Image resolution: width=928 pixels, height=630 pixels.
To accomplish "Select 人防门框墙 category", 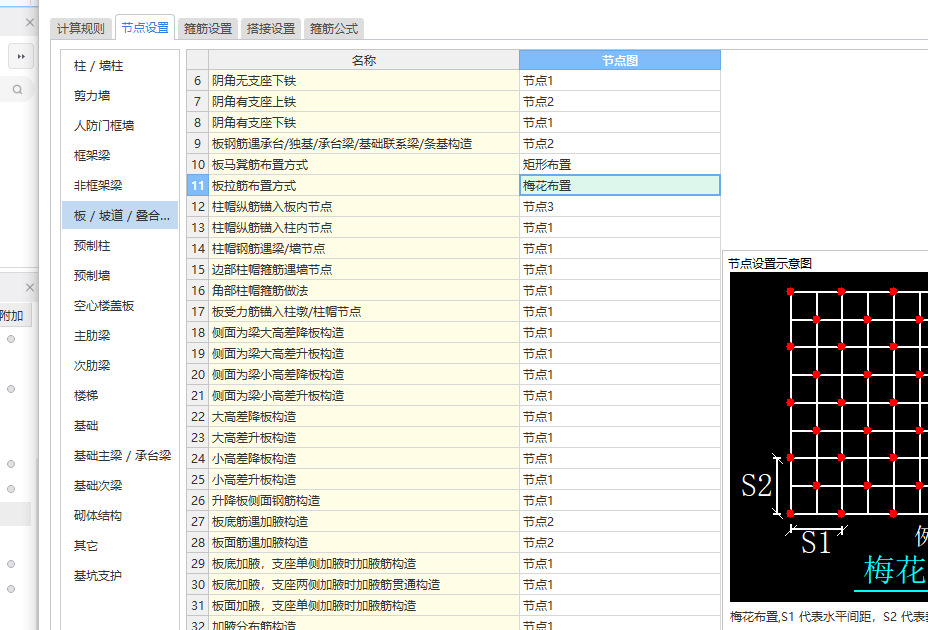I will pos(120,126).
